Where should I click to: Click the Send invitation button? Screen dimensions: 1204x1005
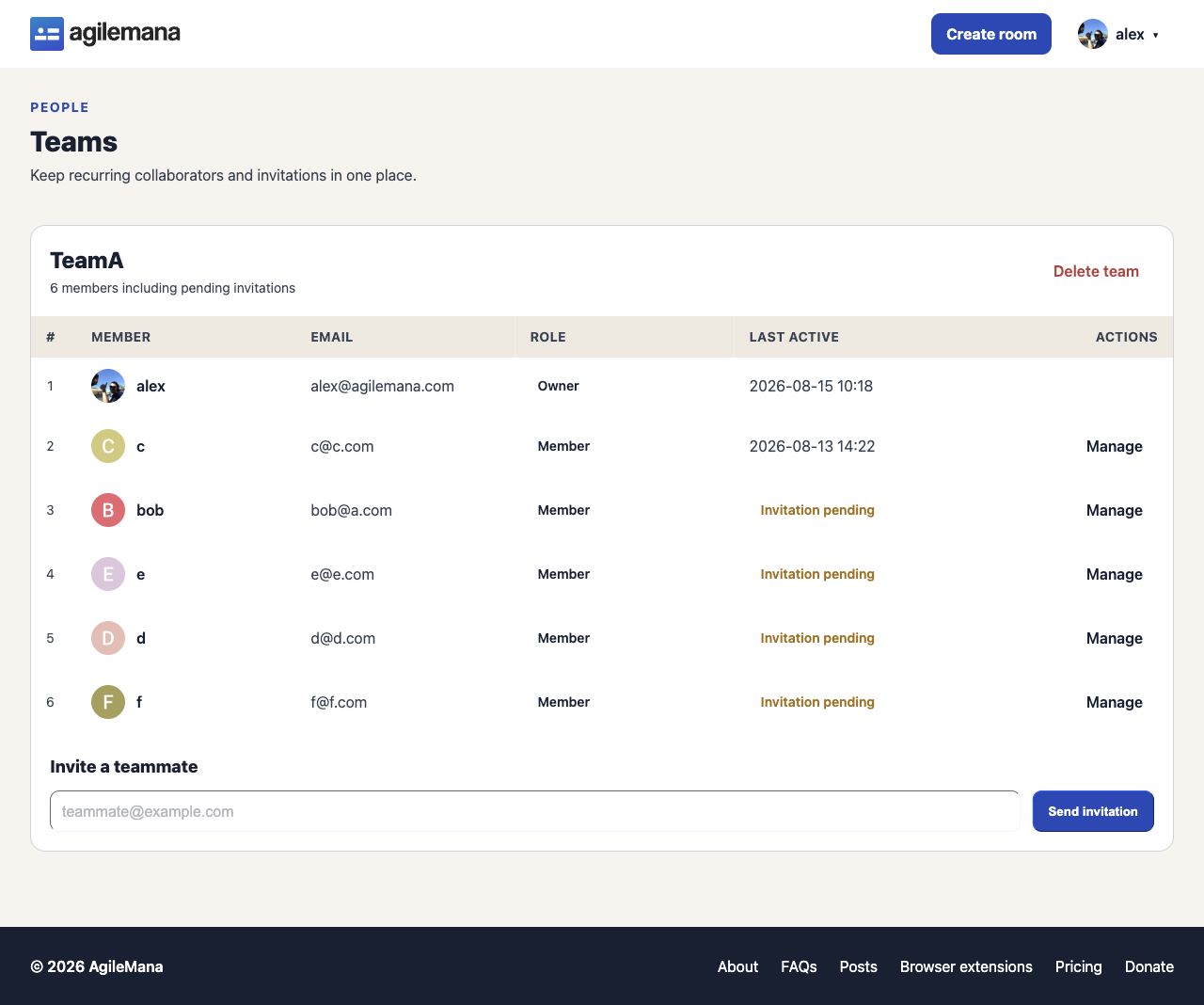point(1093,811)
